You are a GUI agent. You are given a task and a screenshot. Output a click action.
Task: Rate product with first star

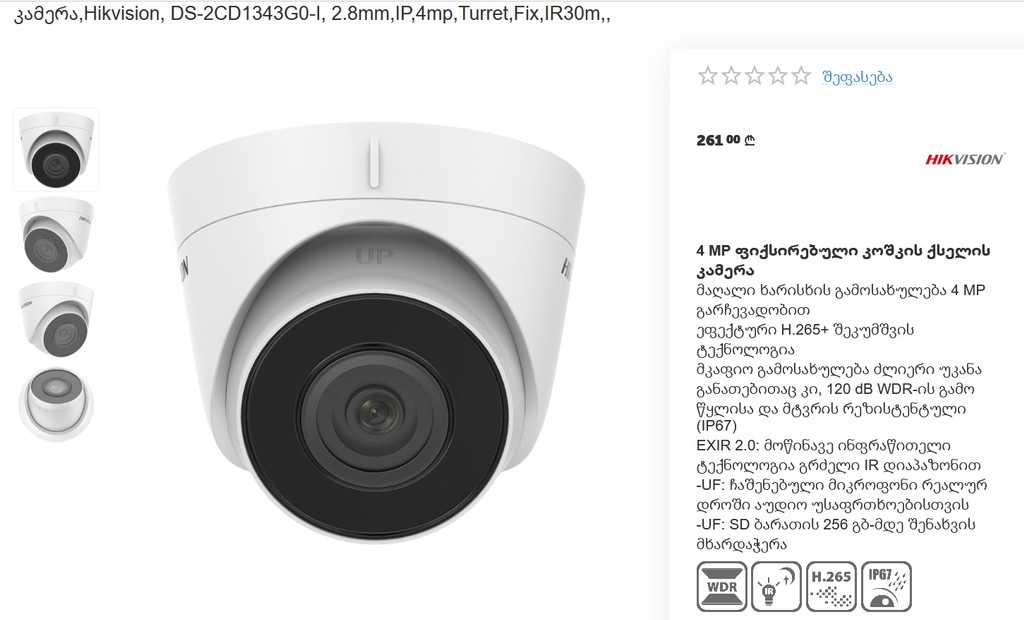coord(707,76)
